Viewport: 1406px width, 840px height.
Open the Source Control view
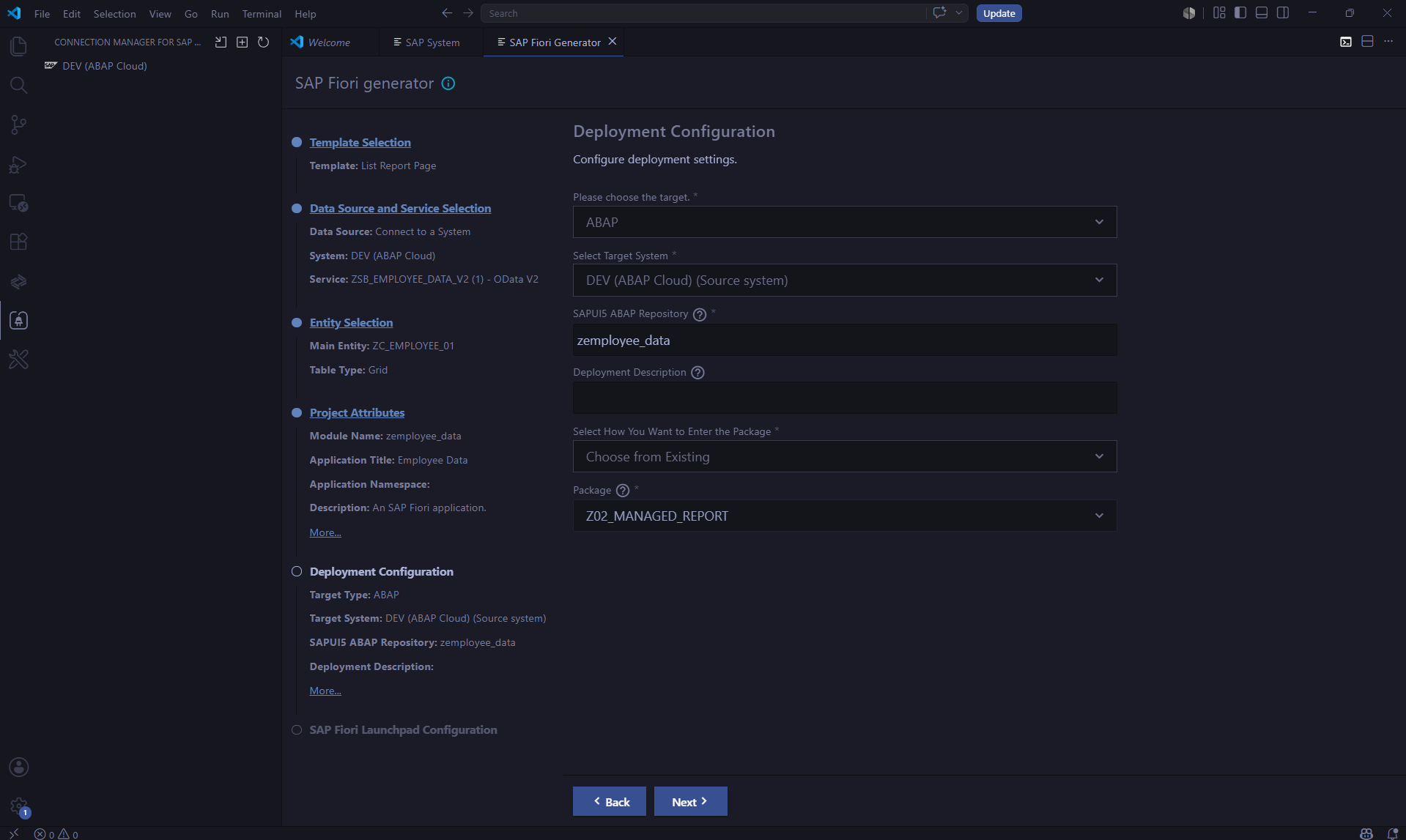pos(18,124)
